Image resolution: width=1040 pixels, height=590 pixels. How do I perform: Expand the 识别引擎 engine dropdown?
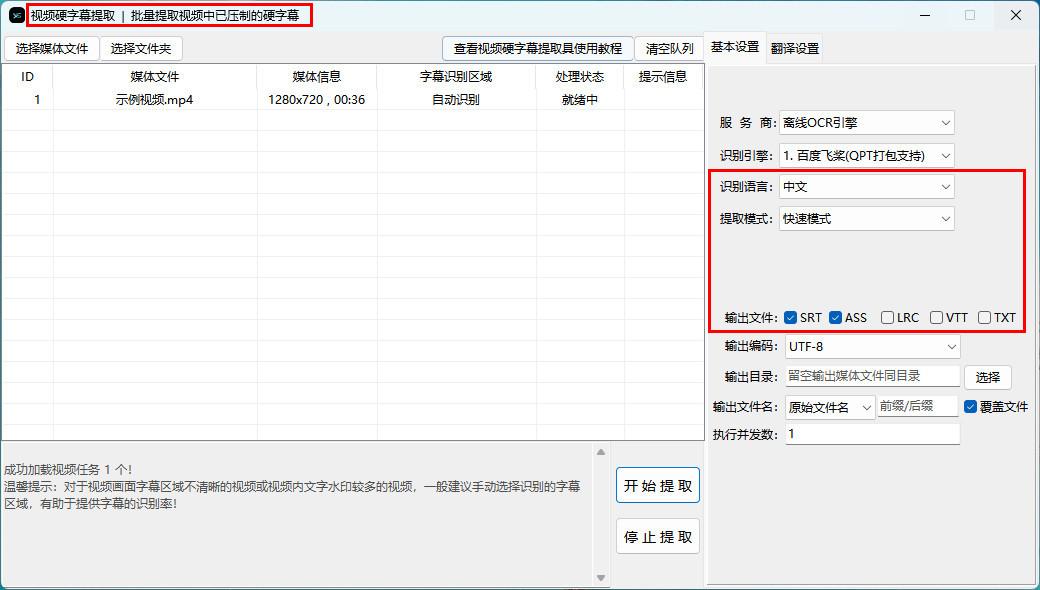point(867,156)
